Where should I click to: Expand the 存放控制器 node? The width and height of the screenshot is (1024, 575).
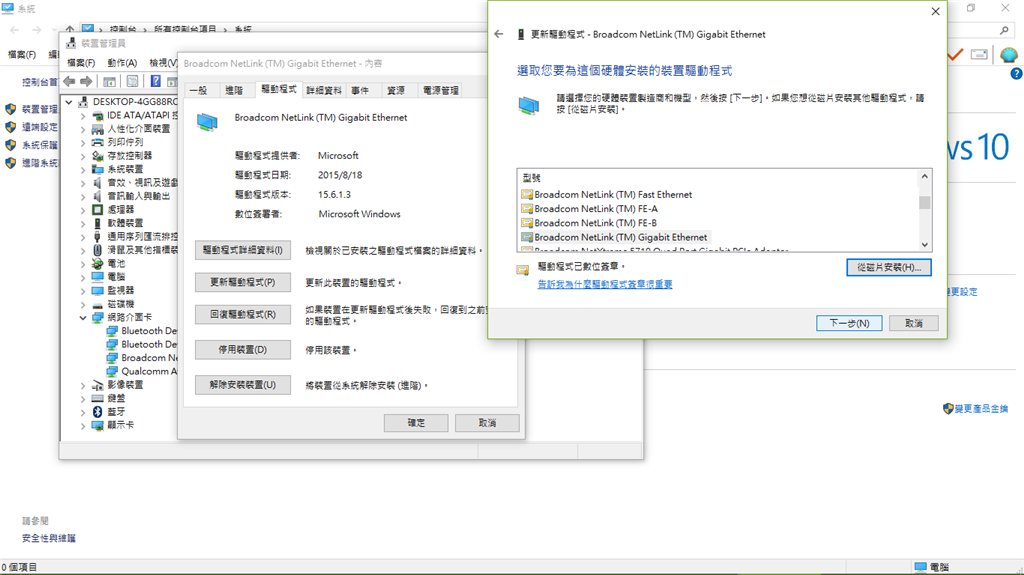click(x=83, y=156)
